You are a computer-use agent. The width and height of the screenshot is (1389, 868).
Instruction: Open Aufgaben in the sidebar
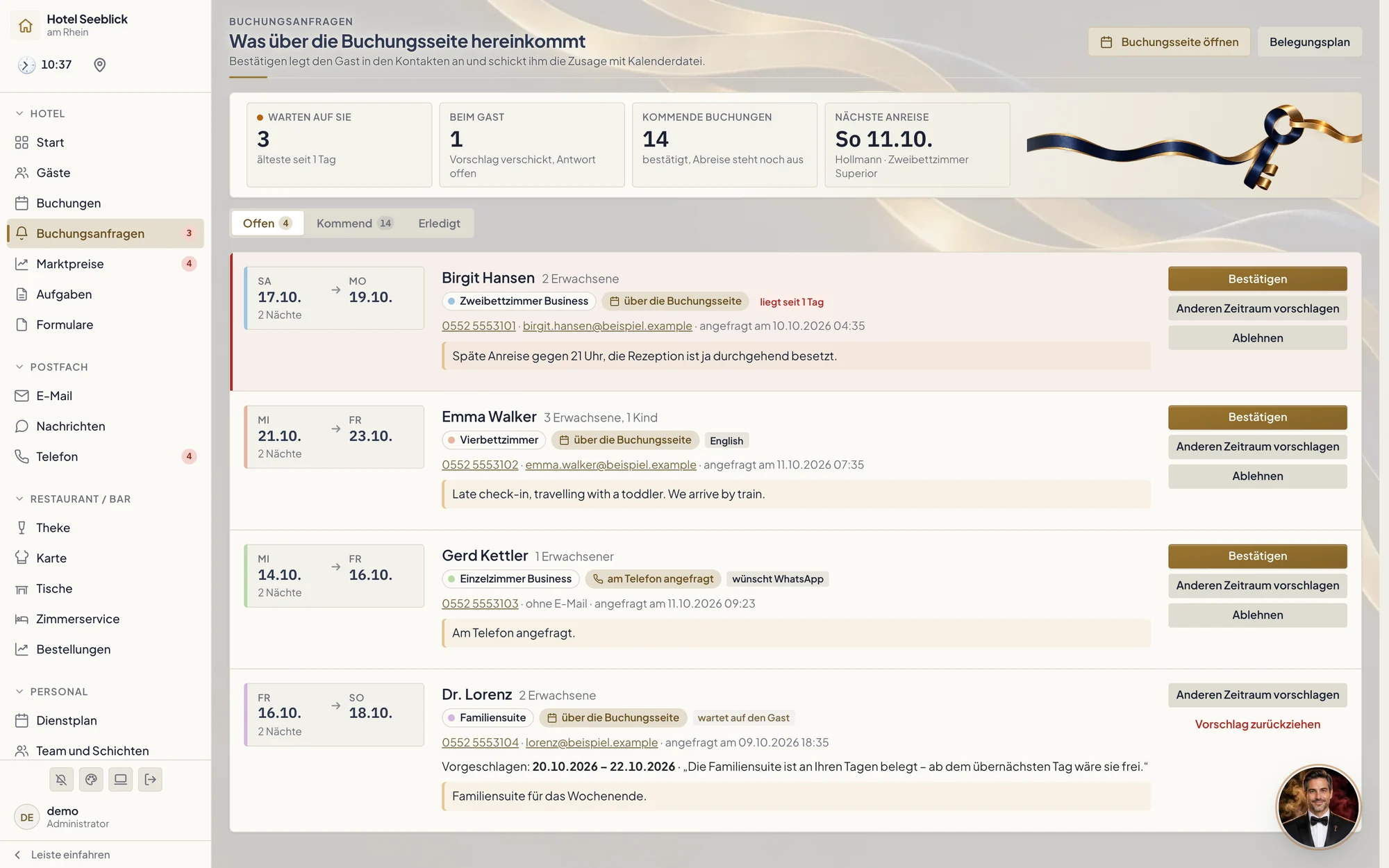click(x=106, y=294)
